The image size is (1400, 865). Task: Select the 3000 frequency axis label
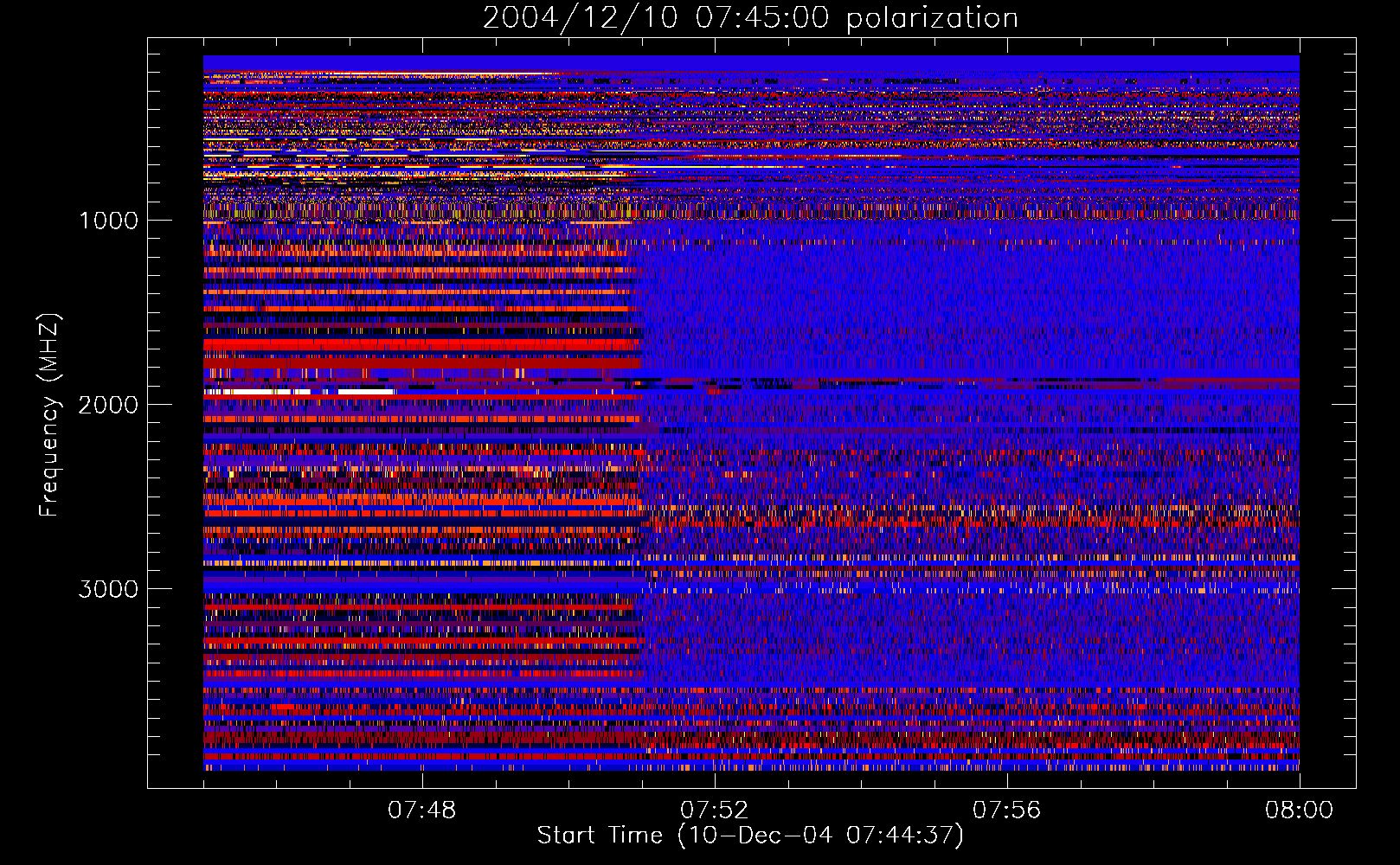108,589
